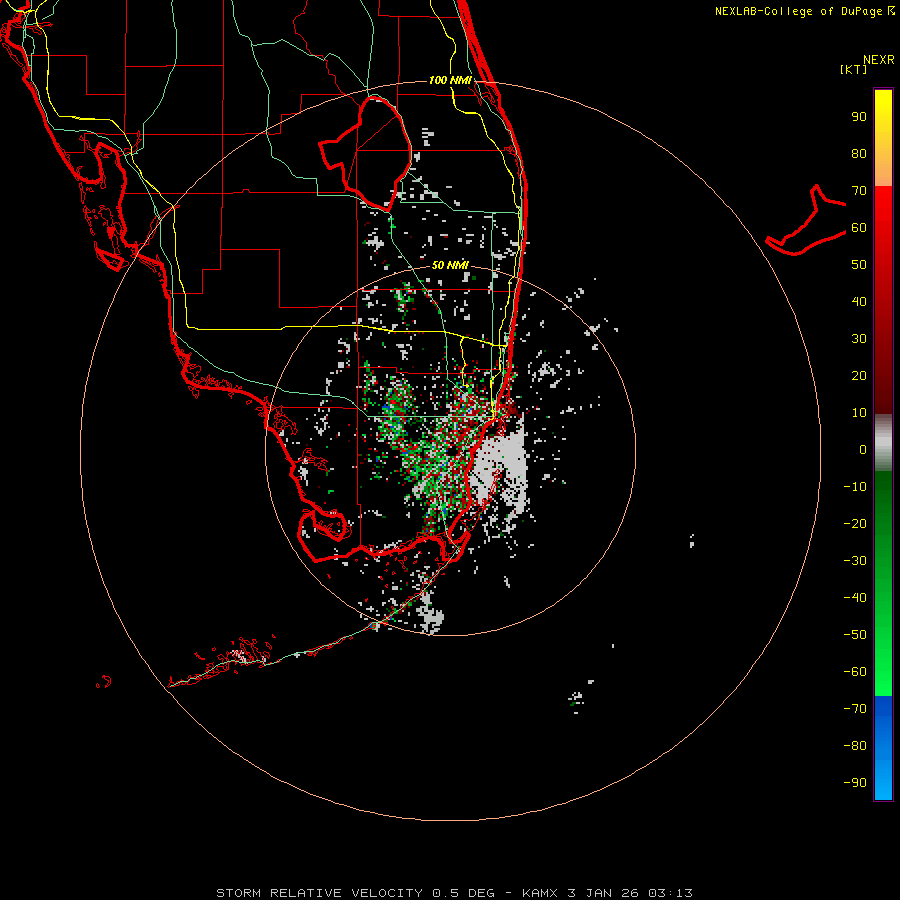
Task: Pick the gray zero segment of color bar
Action: [x=883, y=443]
